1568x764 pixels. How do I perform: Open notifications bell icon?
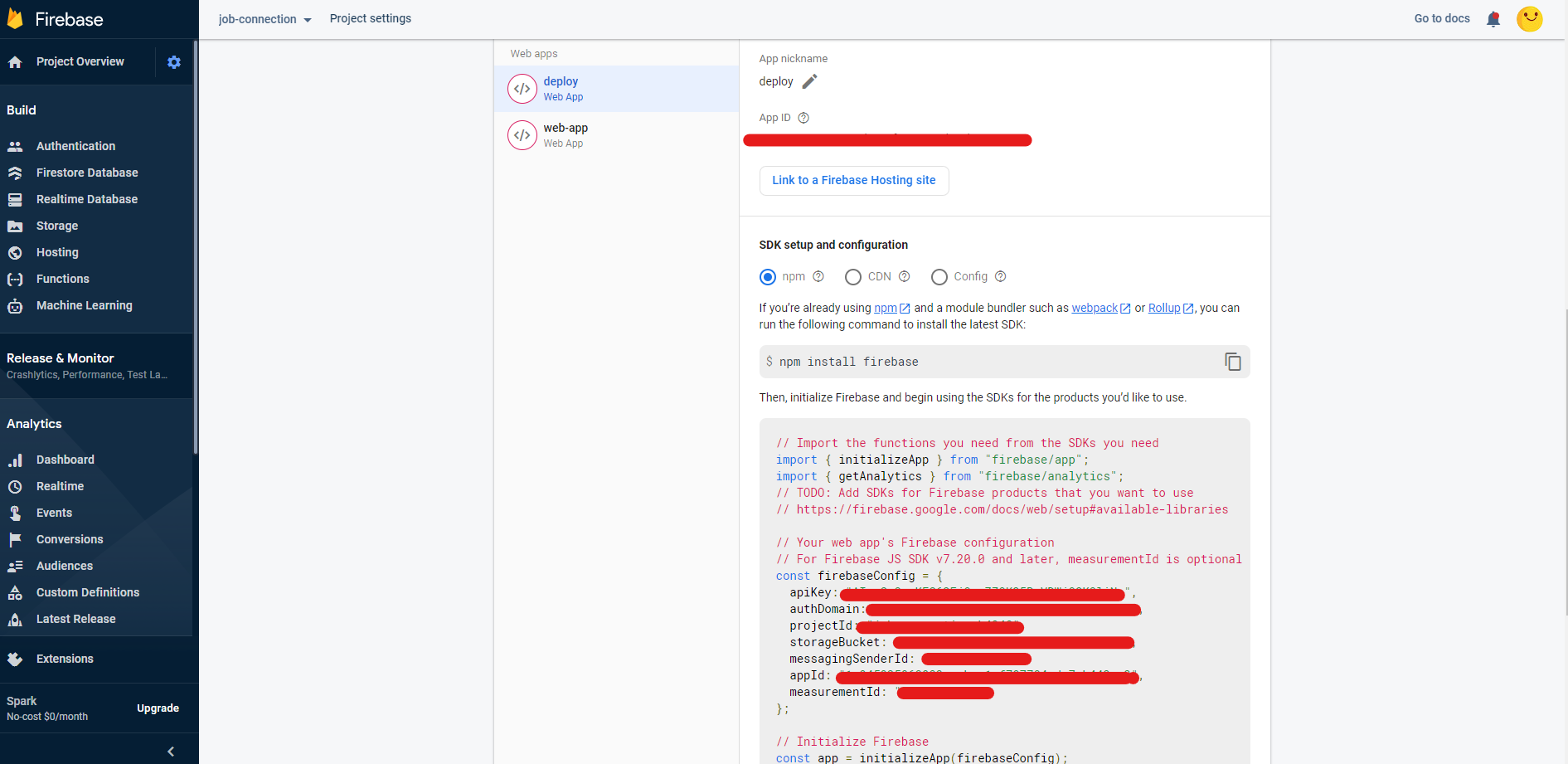pyautogui.click(x=1493, y=19)
